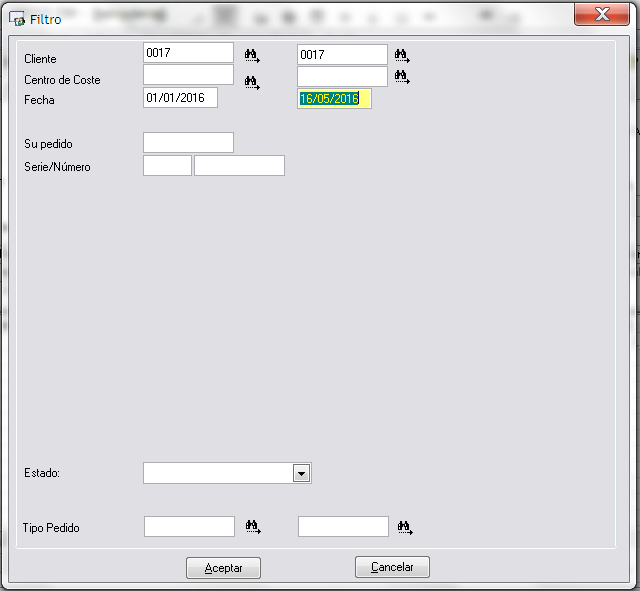Click the end date field 16/05/2016
Viewport: 640px width, 591px height.
[x=334, y=98]
